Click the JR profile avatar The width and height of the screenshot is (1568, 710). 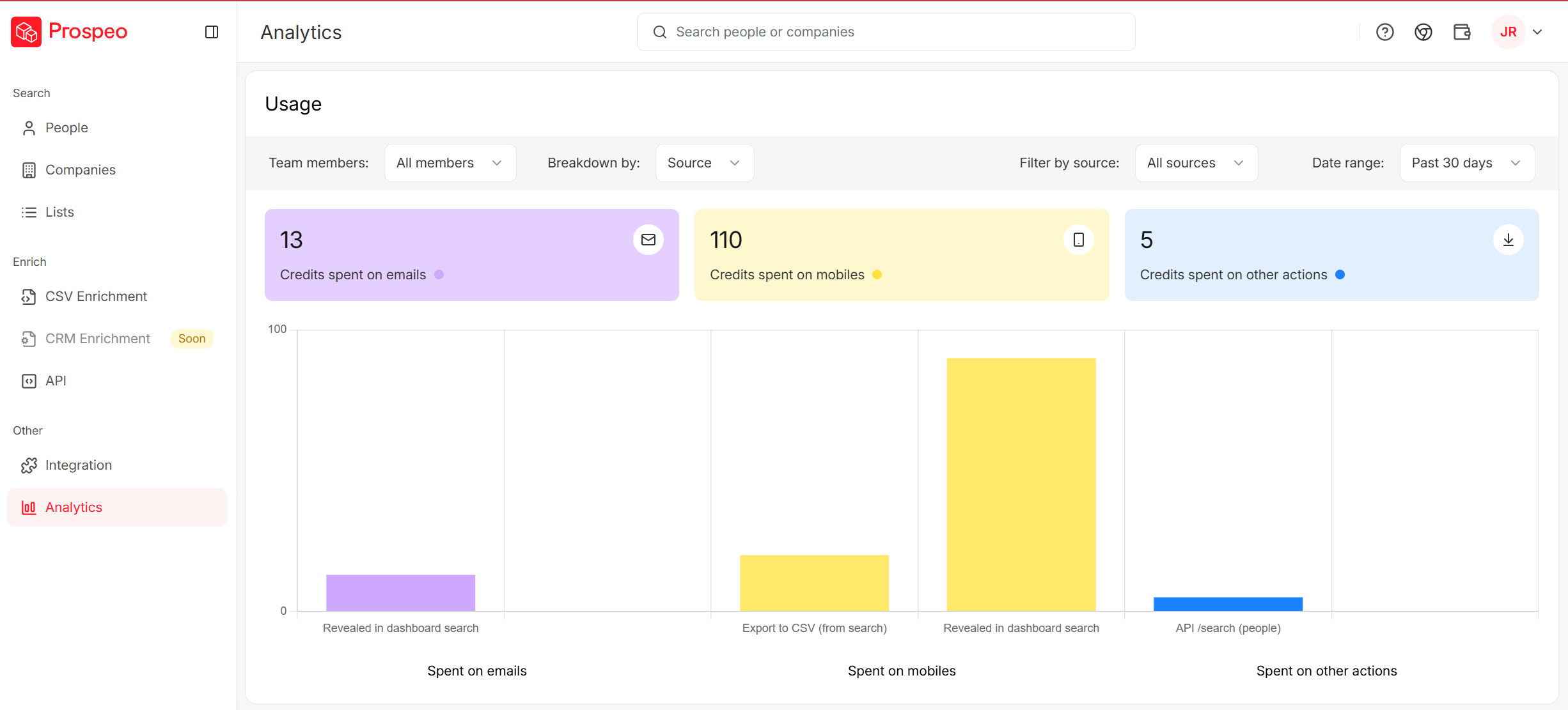(x=1508, y=32)
